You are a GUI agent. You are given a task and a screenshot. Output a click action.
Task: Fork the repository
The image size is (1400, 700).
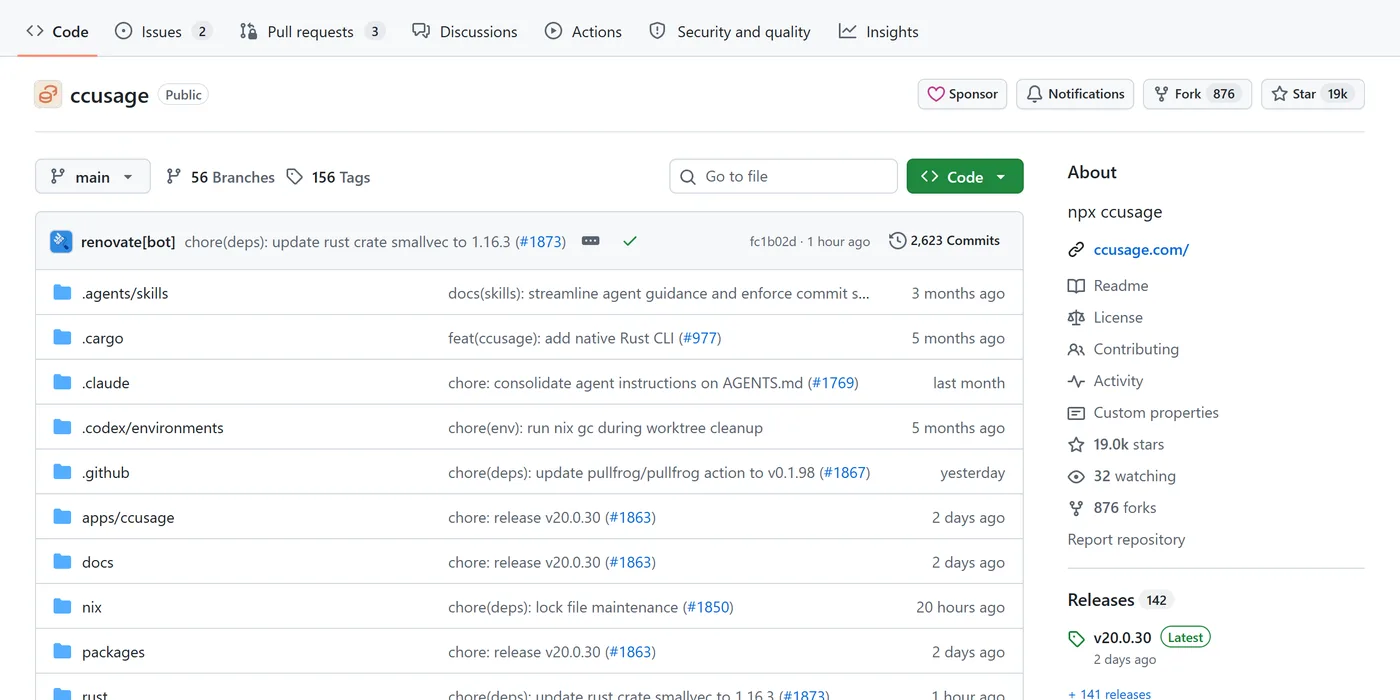pyautogui.click(x=1197, y=94)
